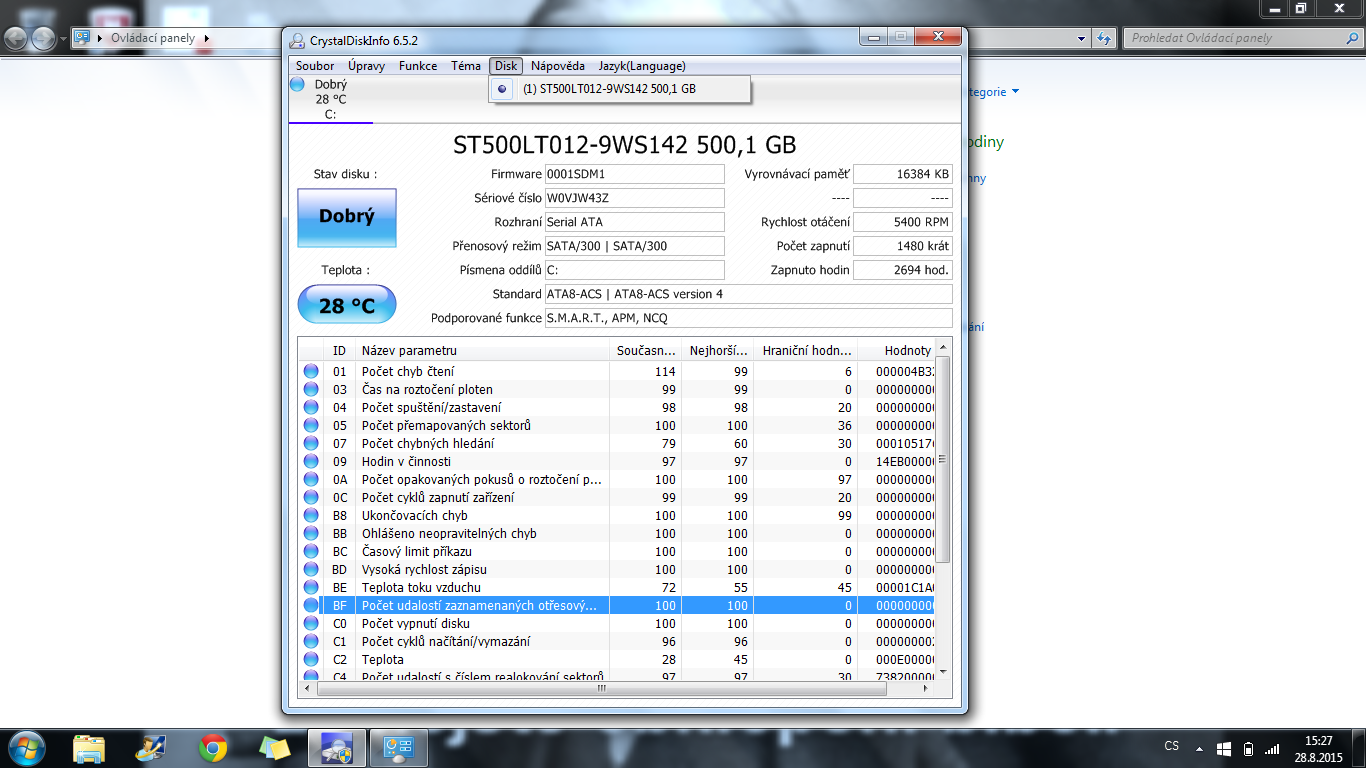Switch to CrystalDiskInfo taskbar button
The image size is (1366, 768).
pos(336,747)
